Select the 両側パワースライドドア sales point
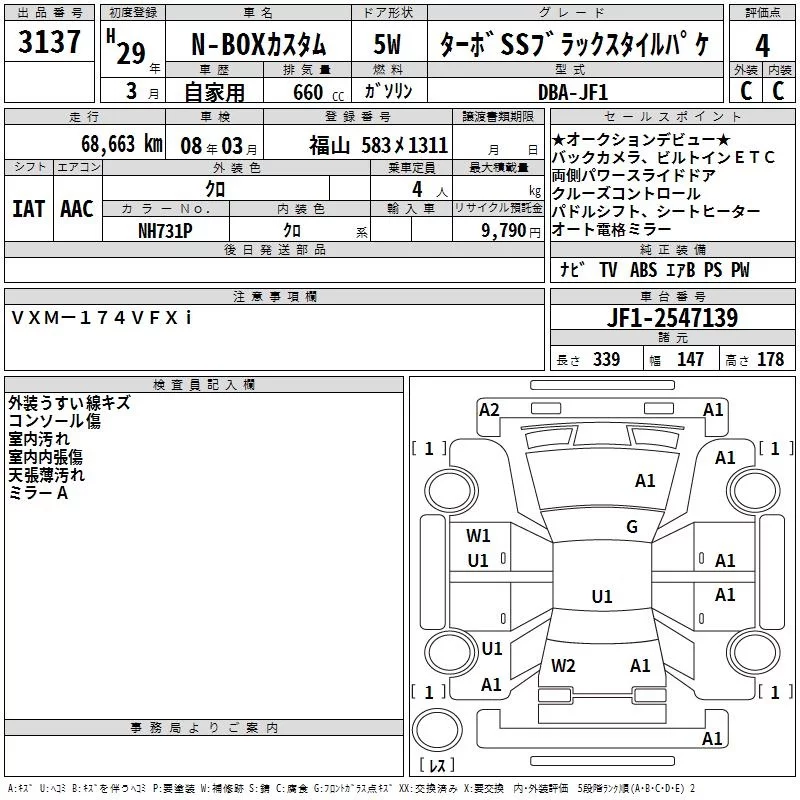 click(633, 176)
